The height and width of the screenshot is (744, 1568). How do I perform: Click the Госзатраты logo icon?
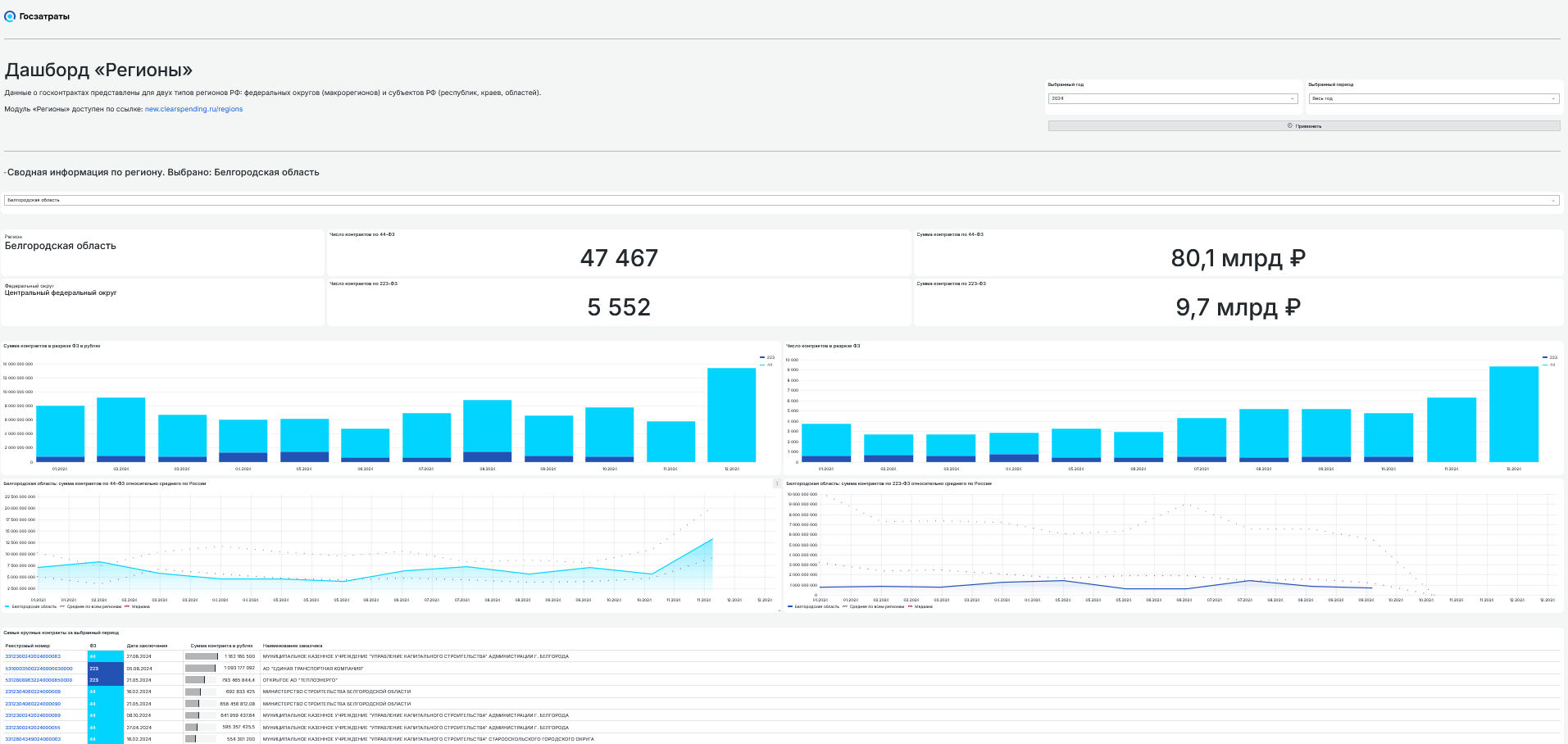(x=10, y=16)
